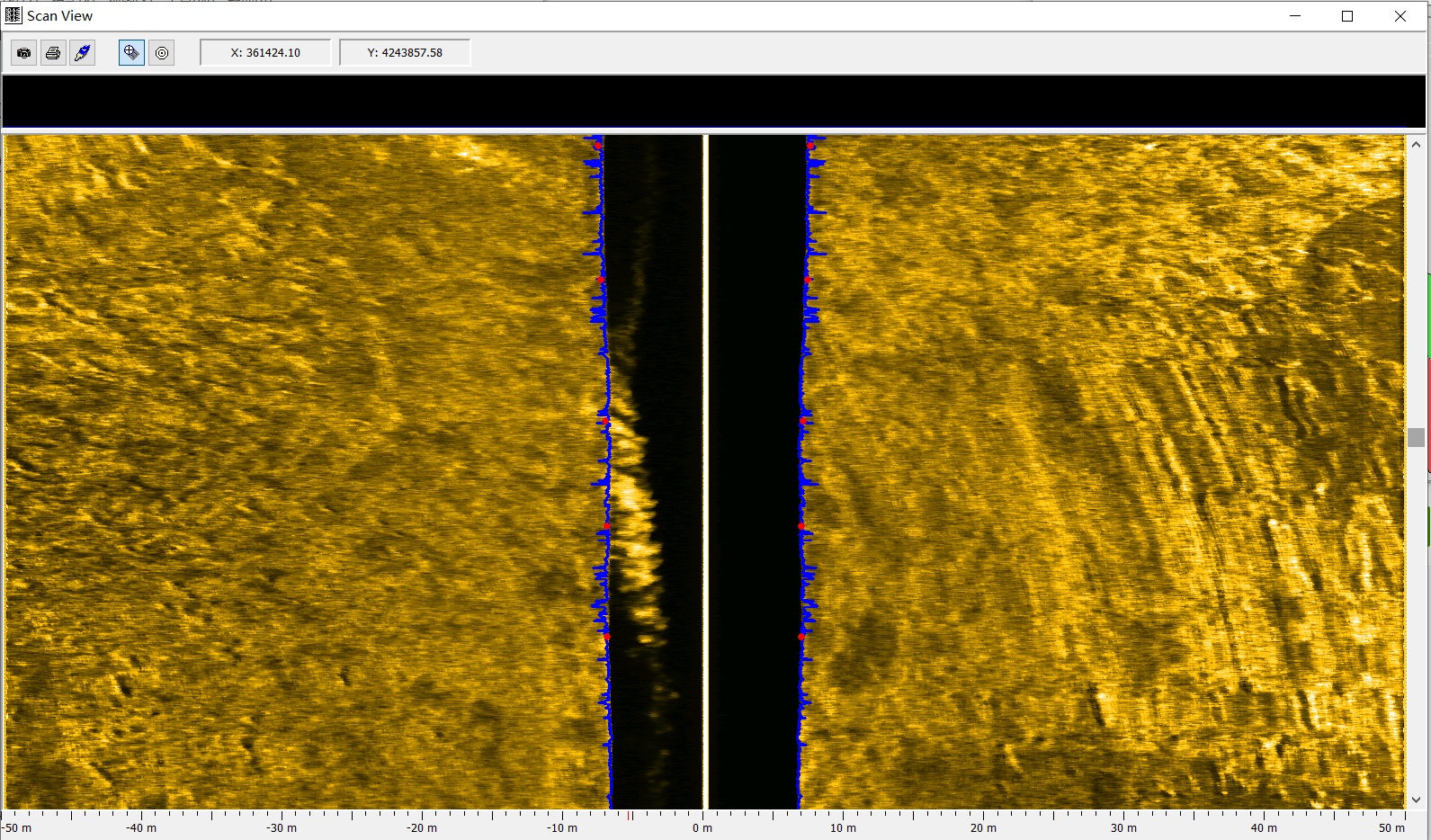Screen dimensions: 1431x840
Task: Click the black header strip above the sonar image
Action: click(713, 102)
